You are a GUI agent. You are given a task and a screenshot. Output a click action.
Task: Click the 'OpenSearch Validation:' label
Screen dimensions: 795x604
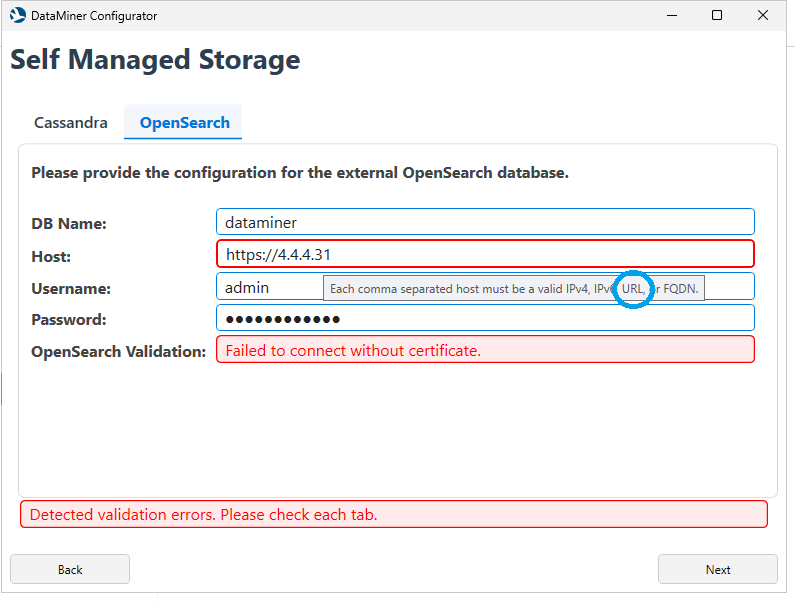click(x=118, y=352)
